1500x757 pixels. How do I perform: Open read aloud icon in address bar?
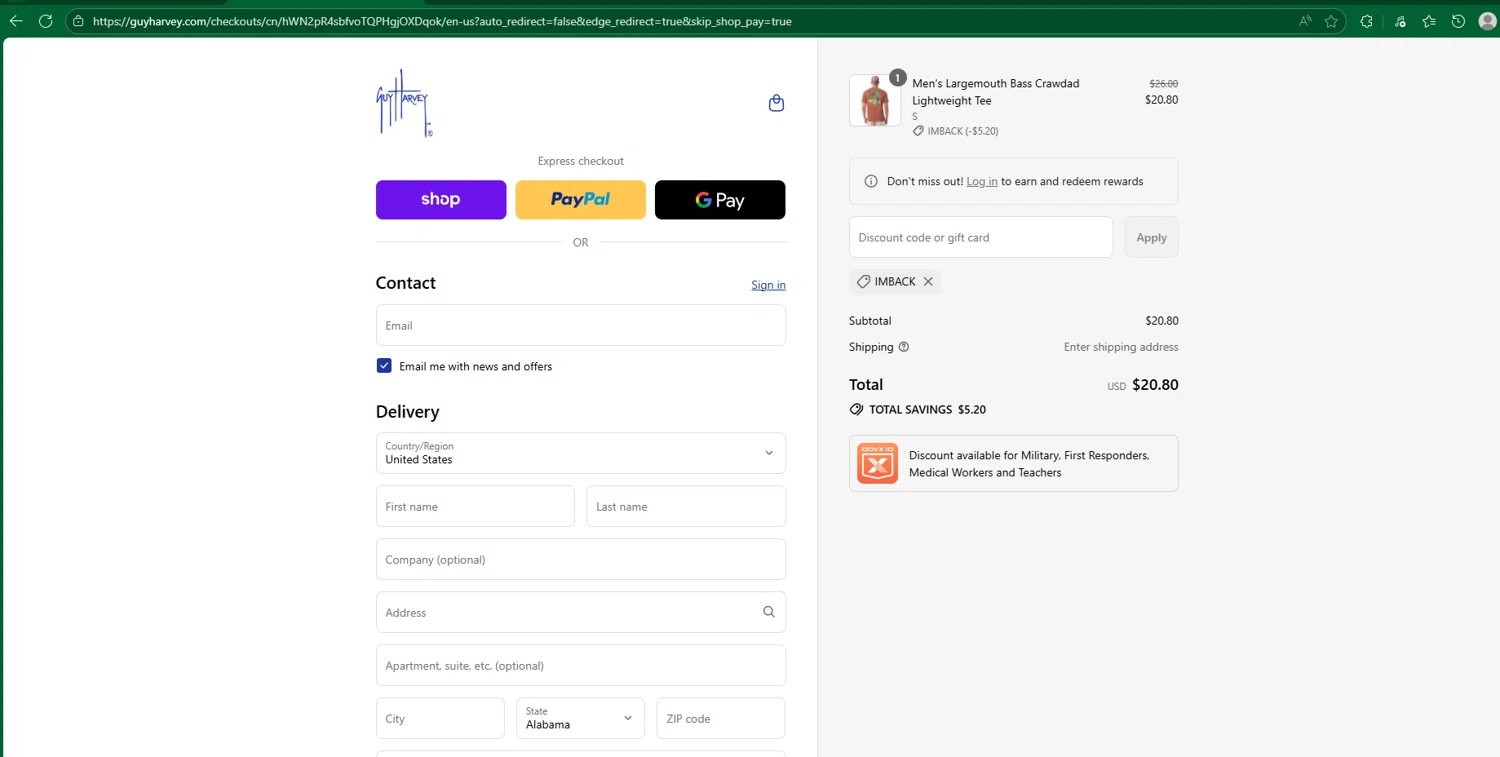1305,21
